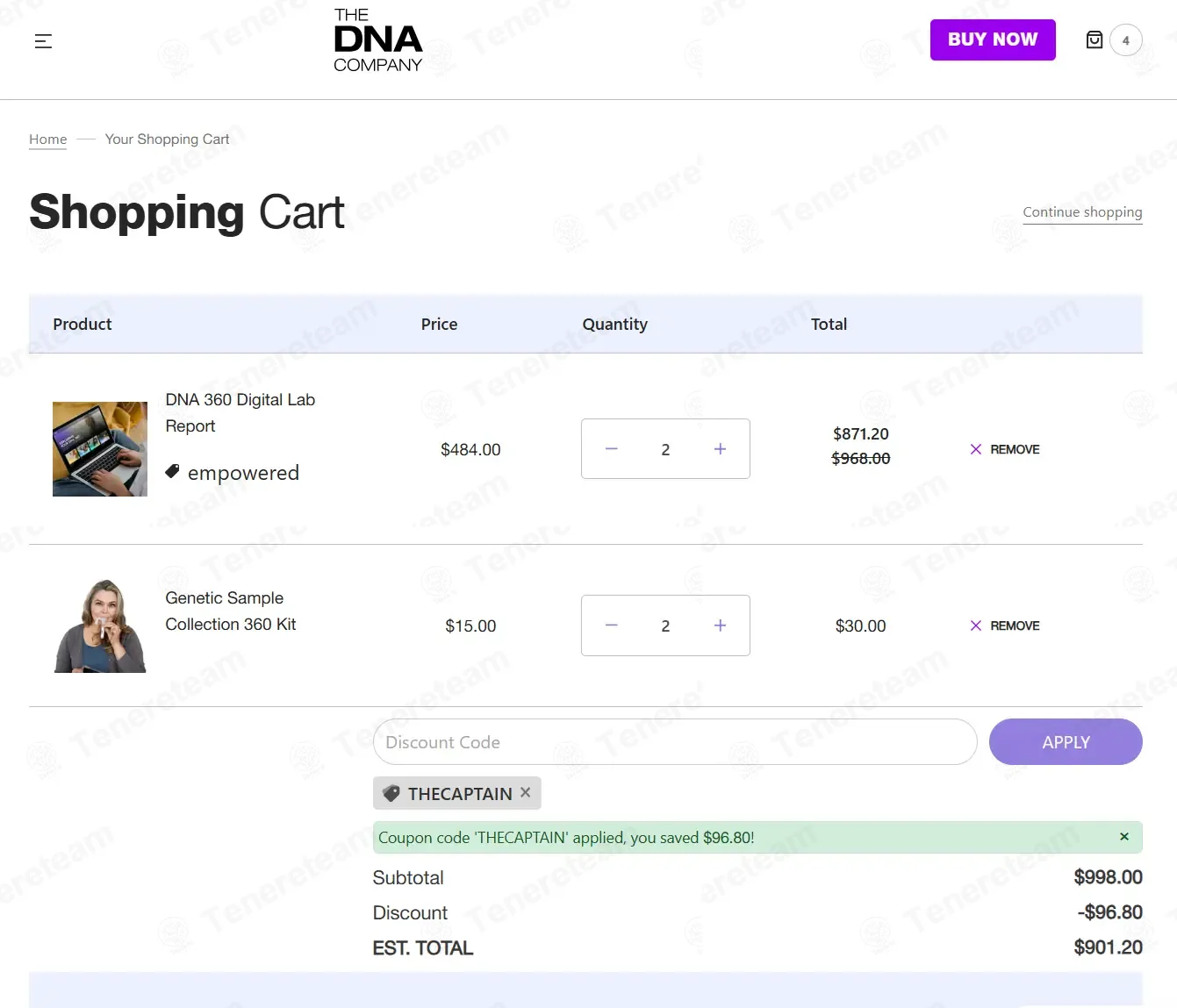Click the empowered discount label text
Screen dimensions: 1177x1008
243,473
